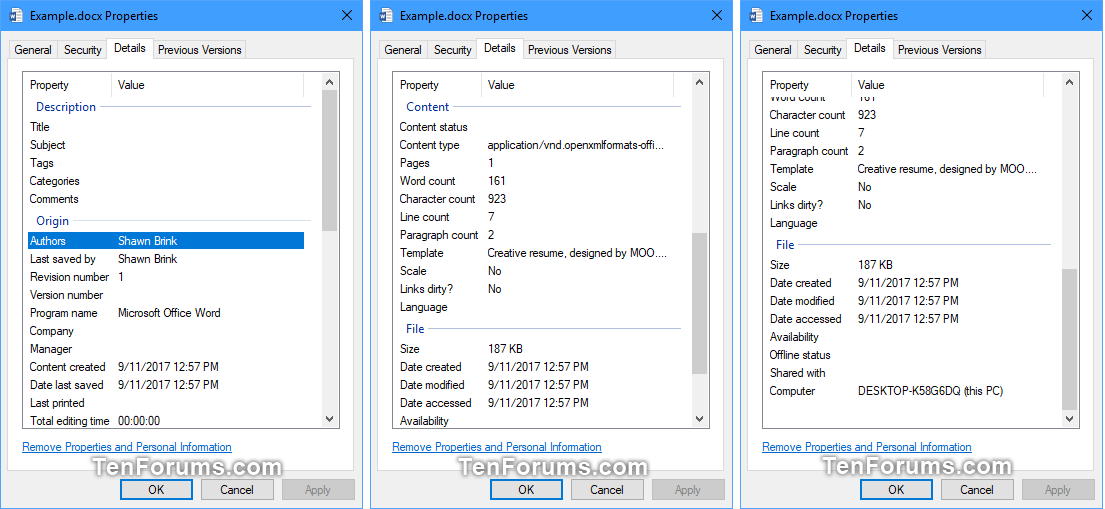Click the Tags property row
Screen dimensions: 1105x509
166,163
